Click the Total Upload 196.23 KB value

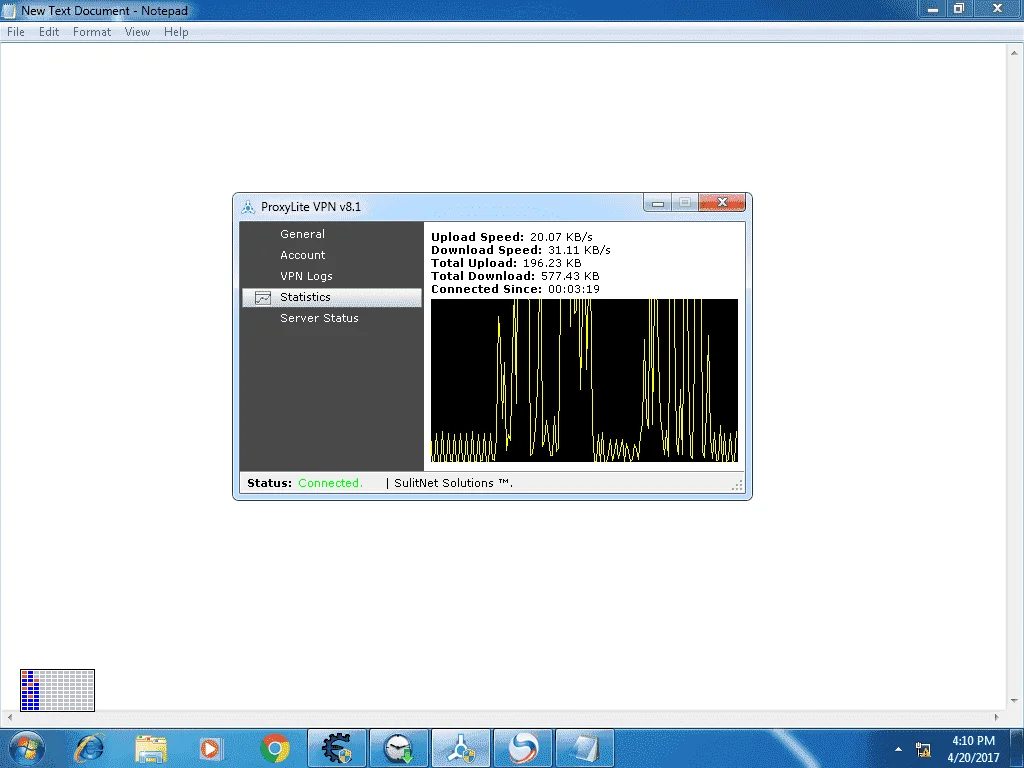552,263
